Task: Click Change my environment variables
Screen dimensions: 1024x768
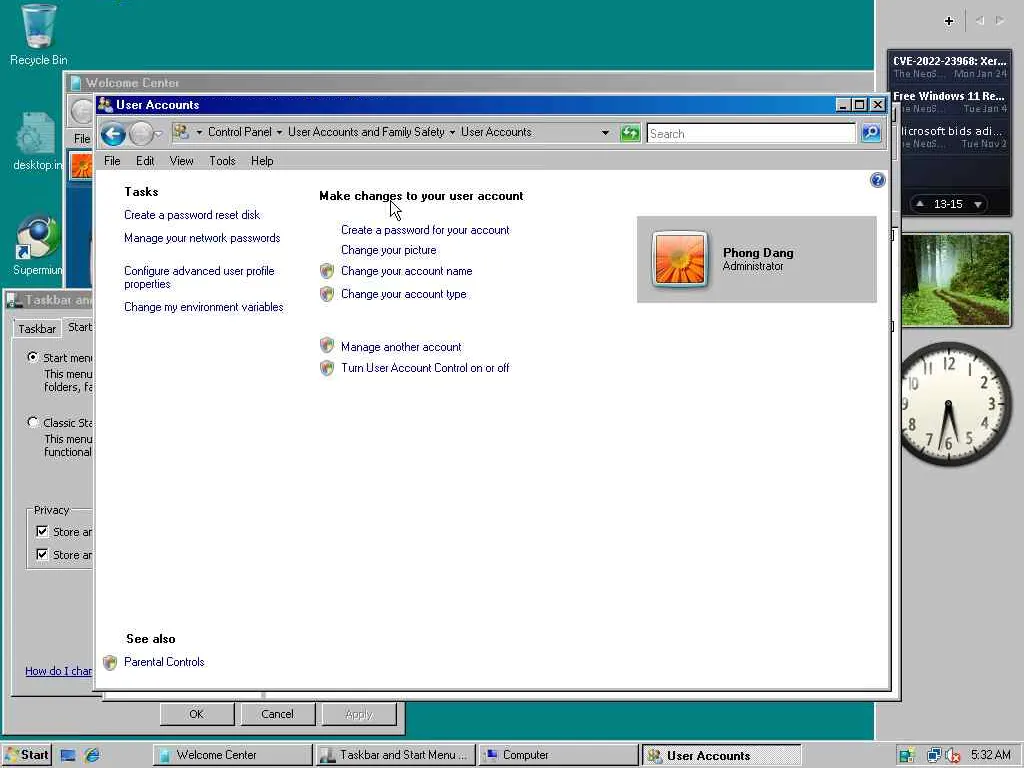Action: coord(204,307)
